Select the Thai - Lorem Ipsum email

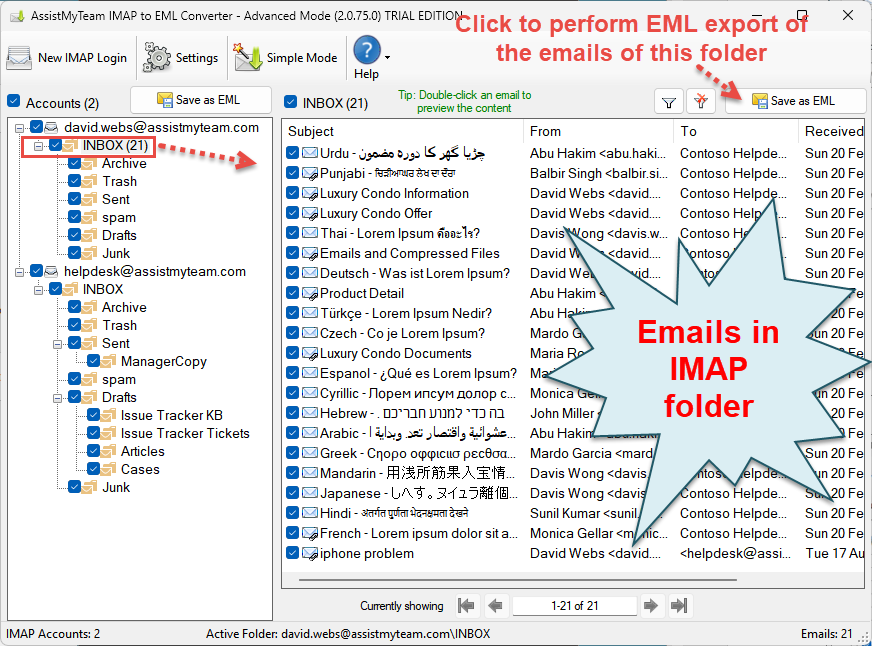click(400, 233)
